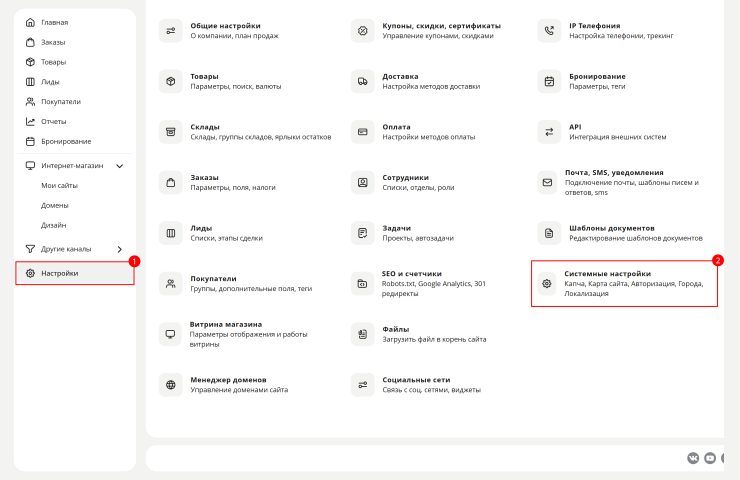Open Почта, SMS, уведомления link

pos(614,173)
